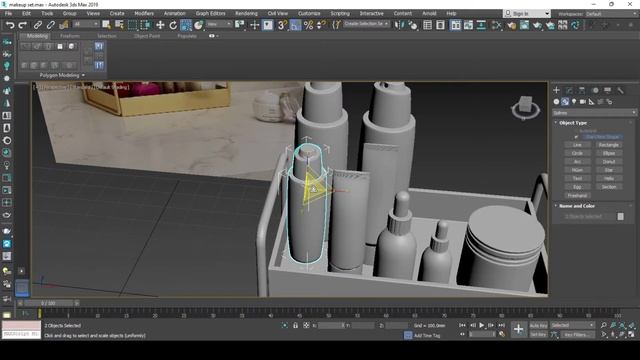Click the Redo arrow in main toolbar
Viewport: 640px width, 360px height.
[x=23, y=25]
